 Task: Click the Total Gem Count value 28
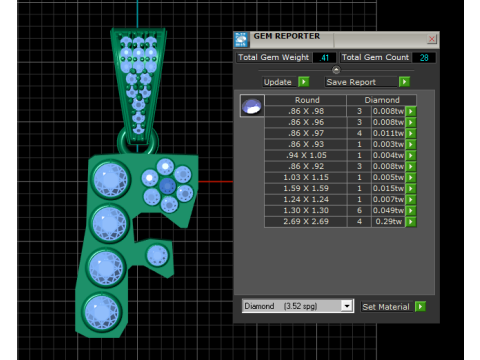click(424, 58)
